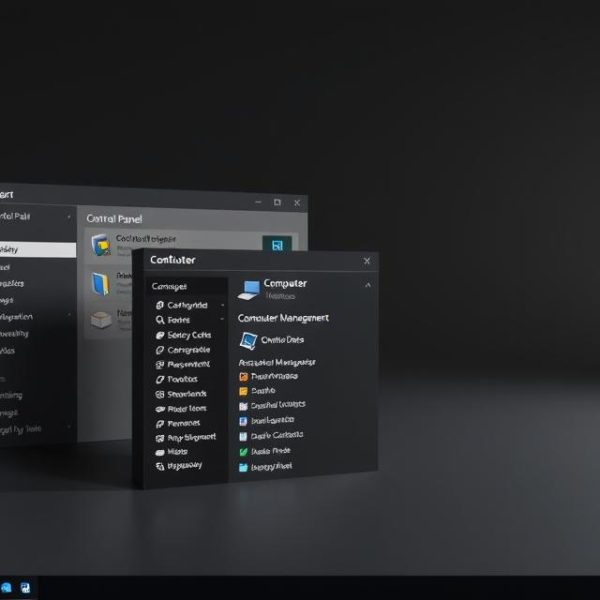
Task: Click the green check icon in list
Action: point(243,451)
